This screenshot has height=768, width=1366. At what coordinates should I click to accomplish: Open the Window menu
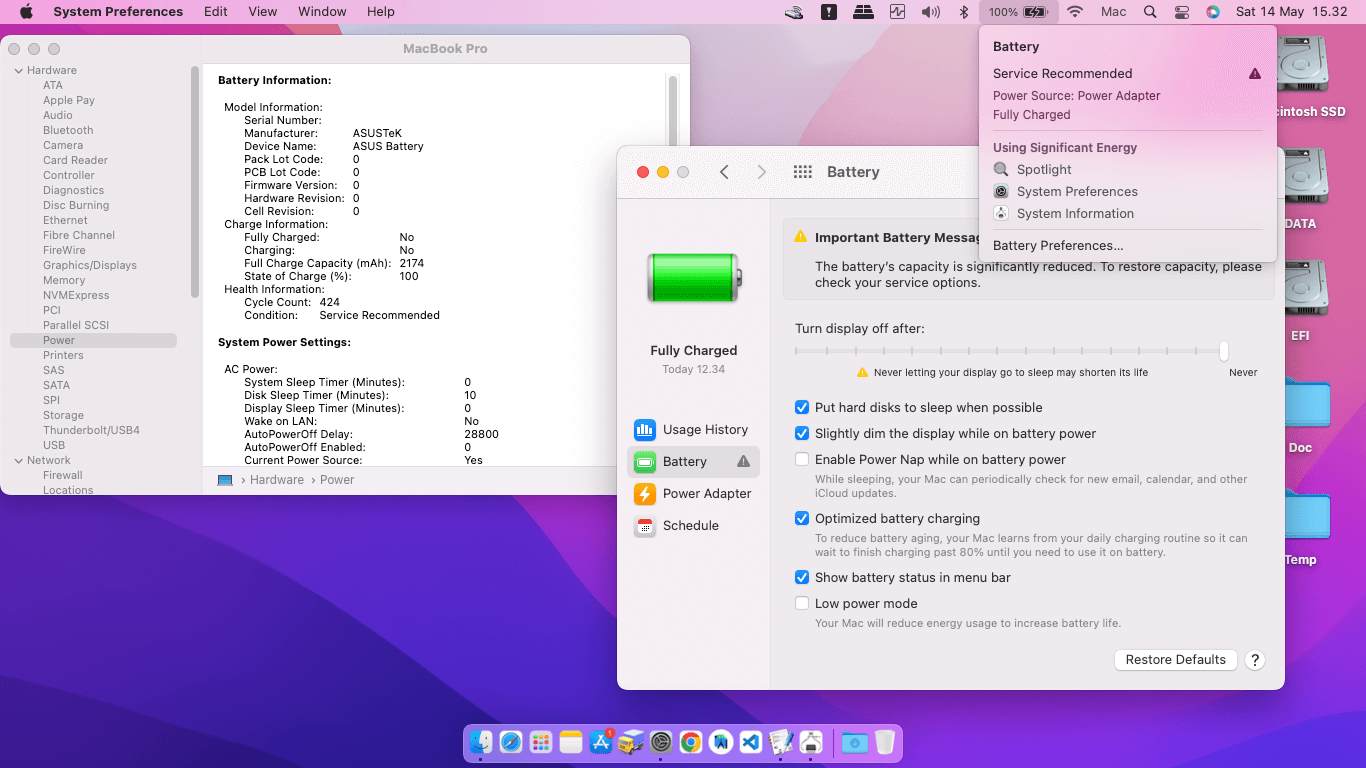[322, 12]
